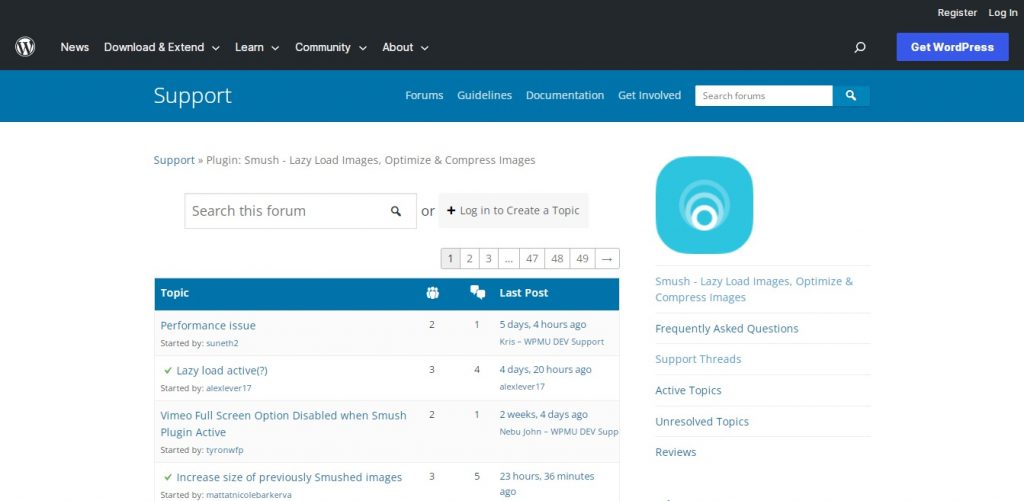Click magnifier icon in Search this forum
1024x501 pixels.
pos(396,211)
